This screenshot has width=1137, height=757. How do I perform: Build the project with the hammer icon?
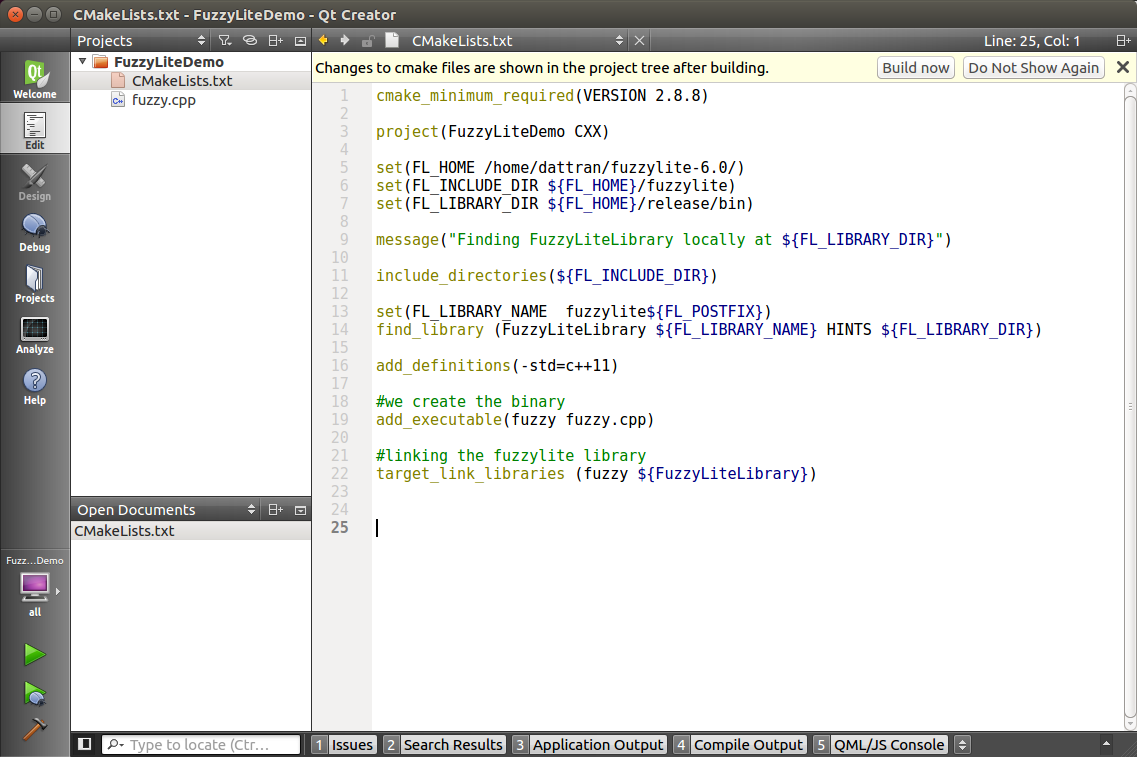(34, 729)
